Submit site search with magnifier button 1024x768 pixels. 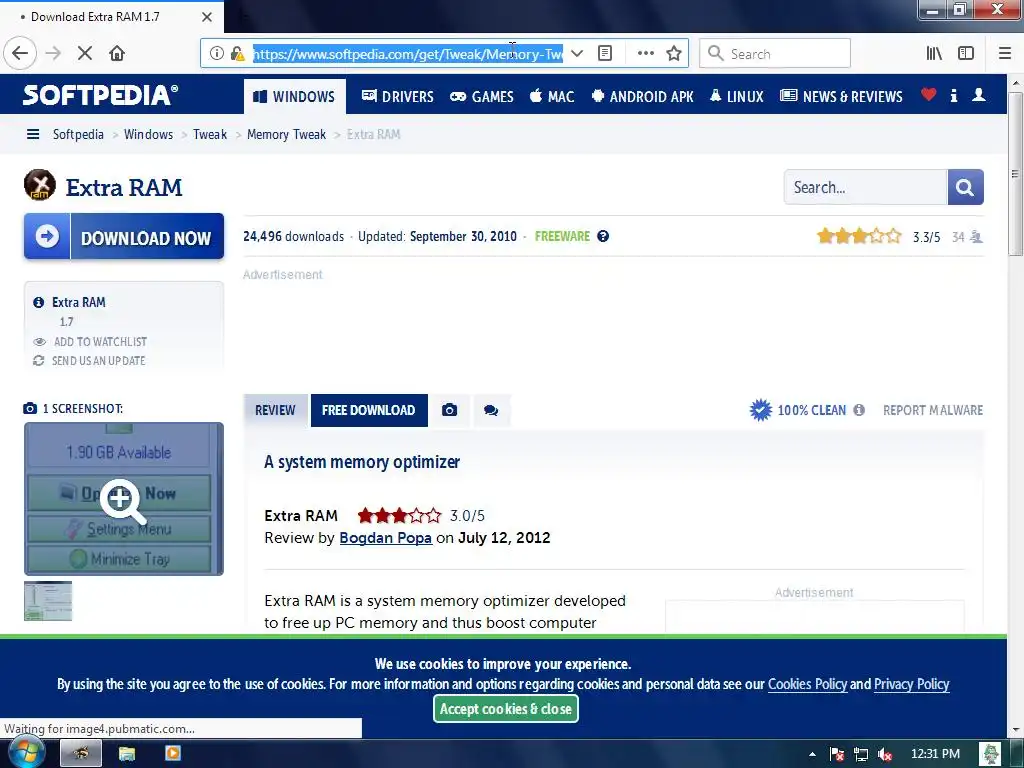tap(965, 187)
